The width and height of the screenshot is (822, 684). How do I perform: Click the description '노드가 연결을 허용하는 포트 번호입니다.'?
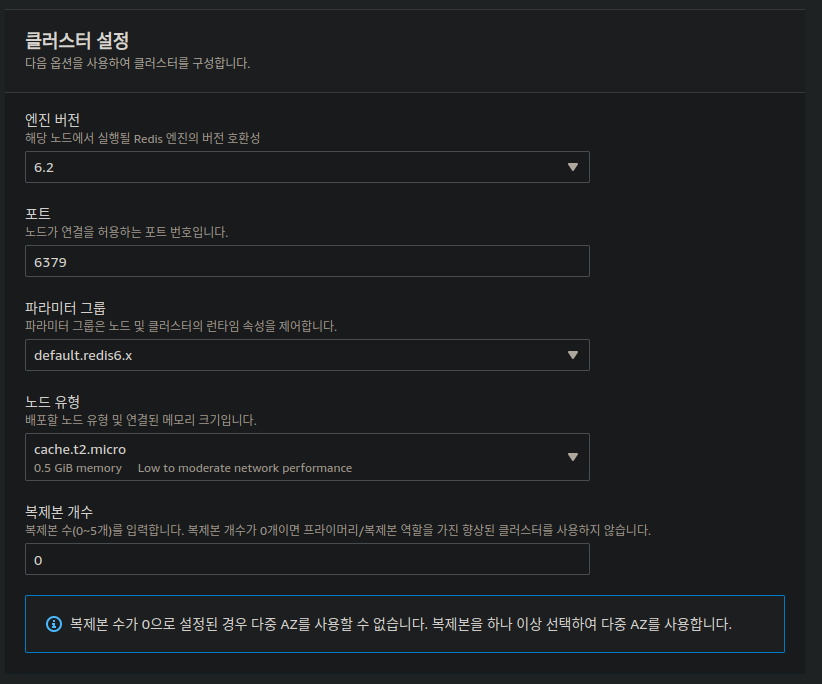(127, 232)
